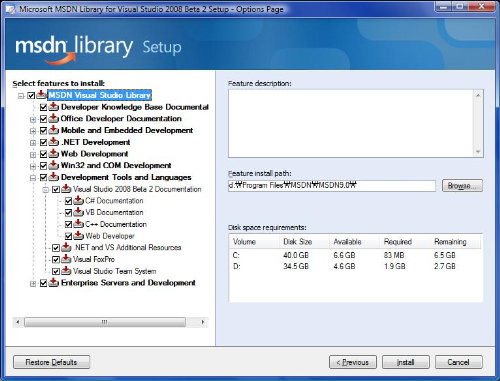Collapse the MSDN Visual Studio Library root node
Image resolution: width=500 pixels, height=381 pixels.
point(21,96)
